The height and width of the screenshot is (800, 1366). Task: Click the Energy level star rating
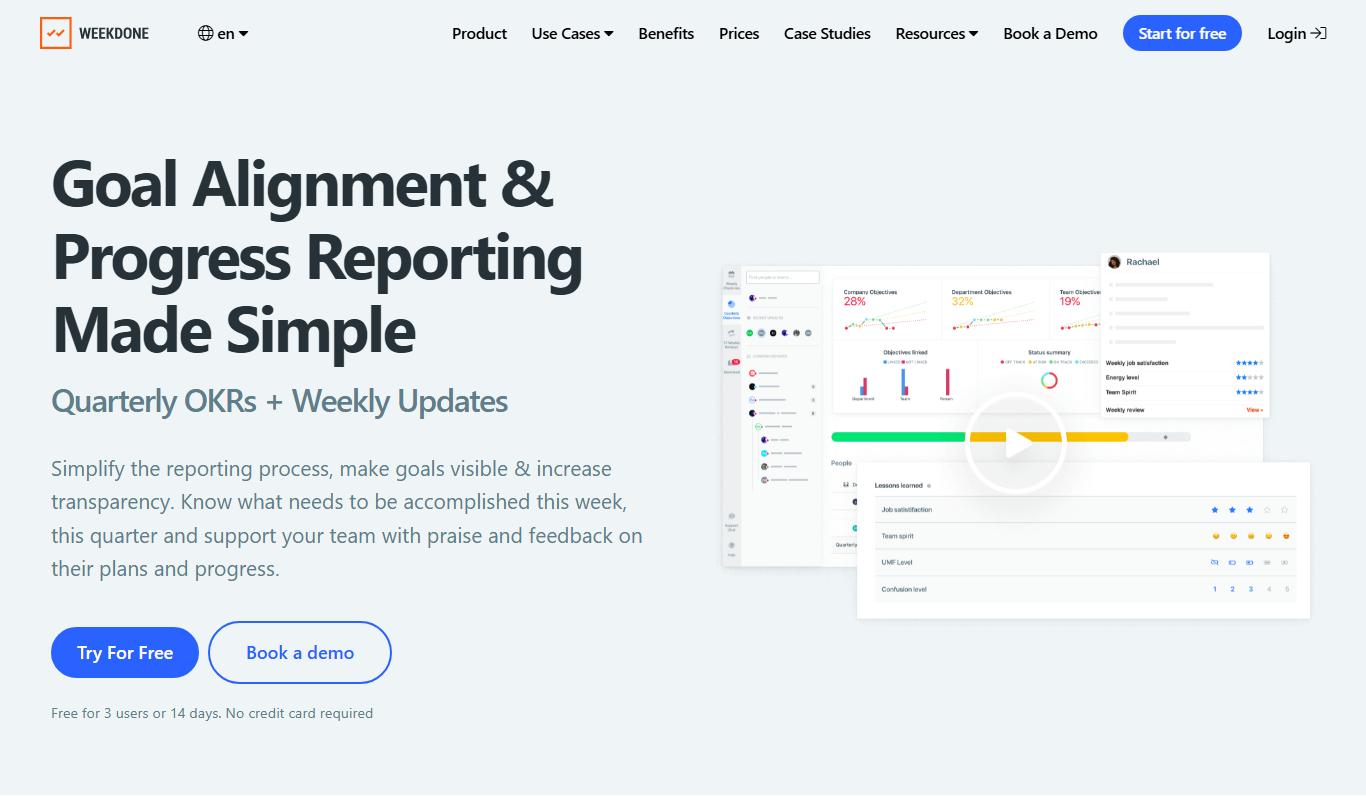tap(1249, 378)
